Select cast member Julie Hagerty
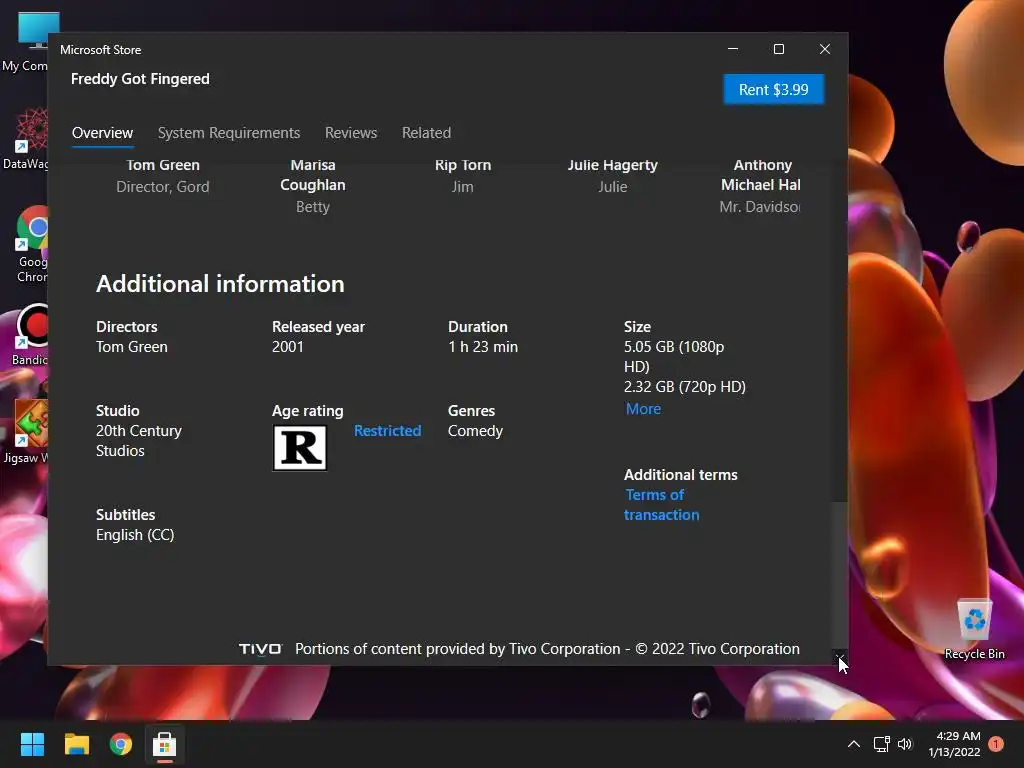This screenshot has width=1024, height=768. point(613,176)
